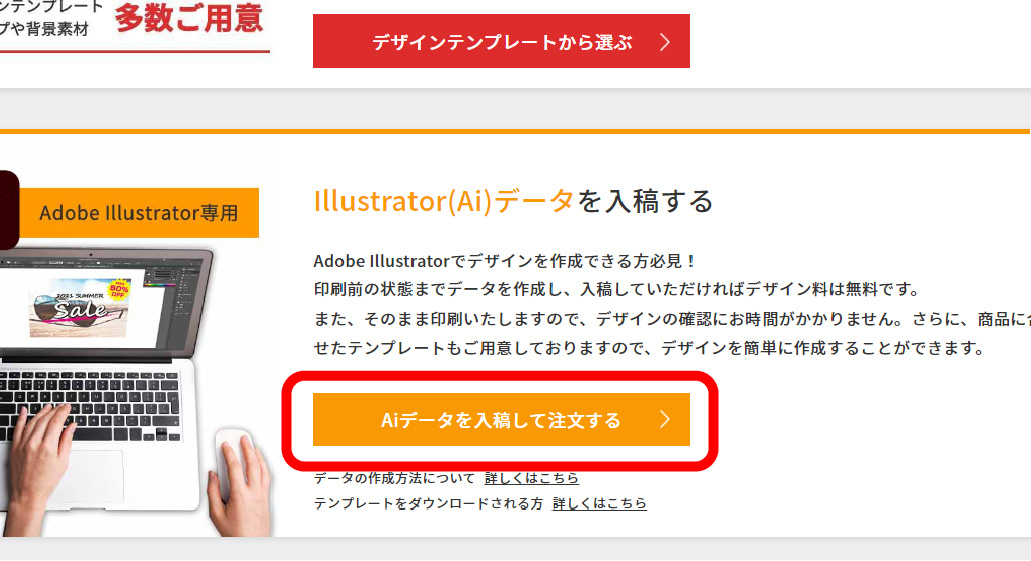Click the text Adobe Illustratorでデザインを作成できる方必見!
The height and width of the screenshot is (561, 1031).
pyautogui.click(x=504, y=261)
